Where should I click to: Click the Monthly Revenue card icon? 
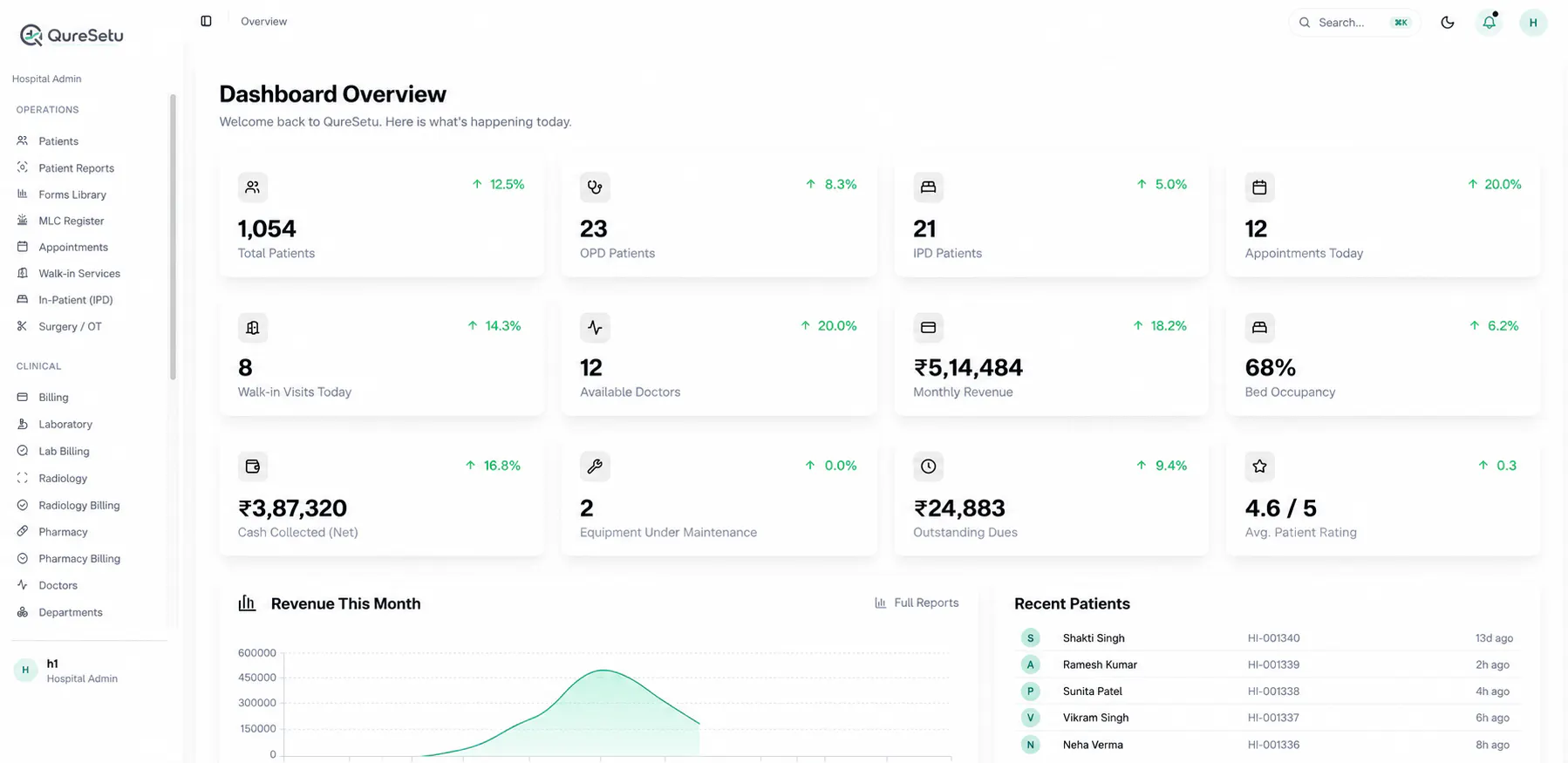928,328
